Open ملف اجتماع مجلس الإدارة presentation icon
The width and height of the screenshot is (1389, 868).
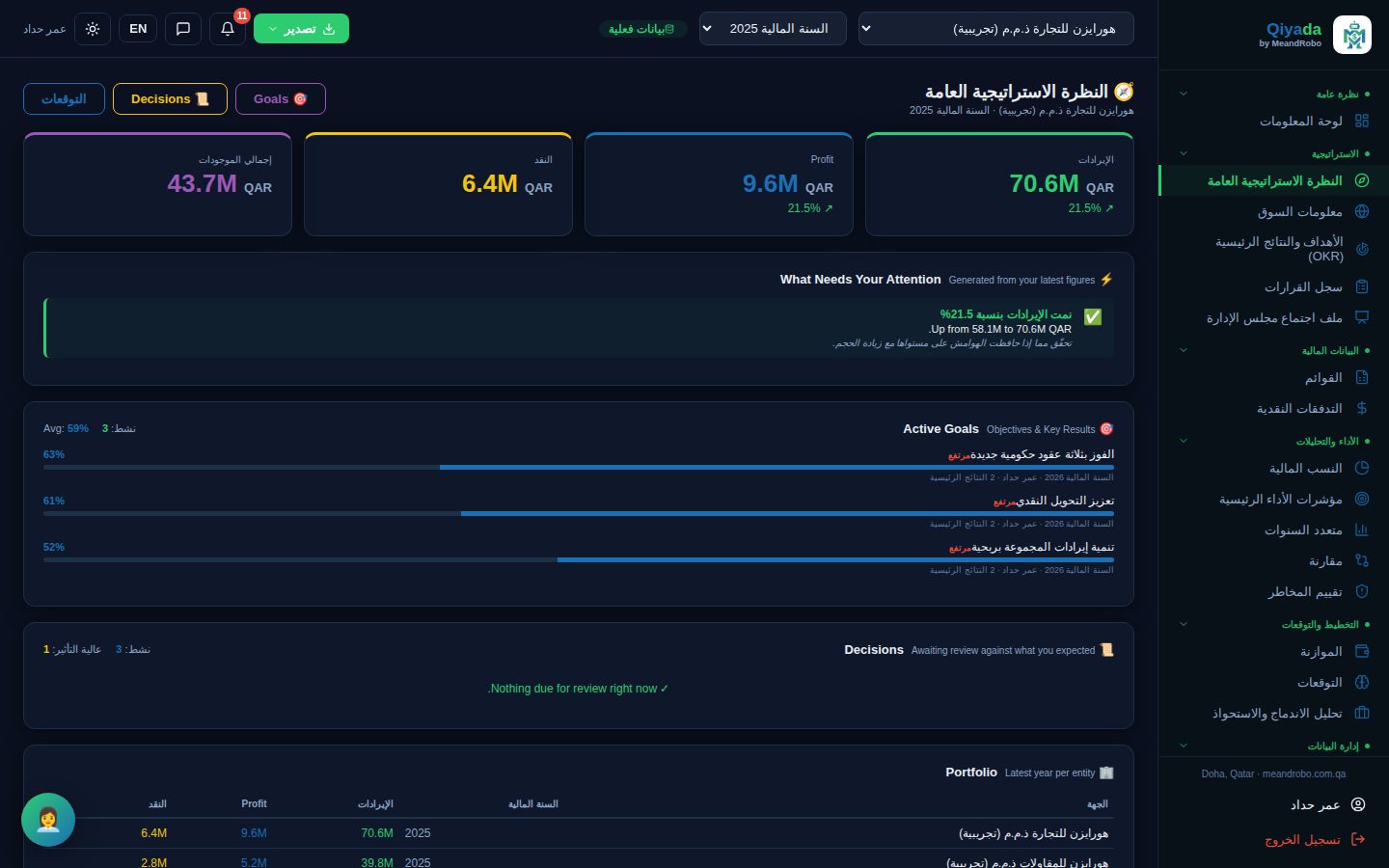pos(1362,317)
